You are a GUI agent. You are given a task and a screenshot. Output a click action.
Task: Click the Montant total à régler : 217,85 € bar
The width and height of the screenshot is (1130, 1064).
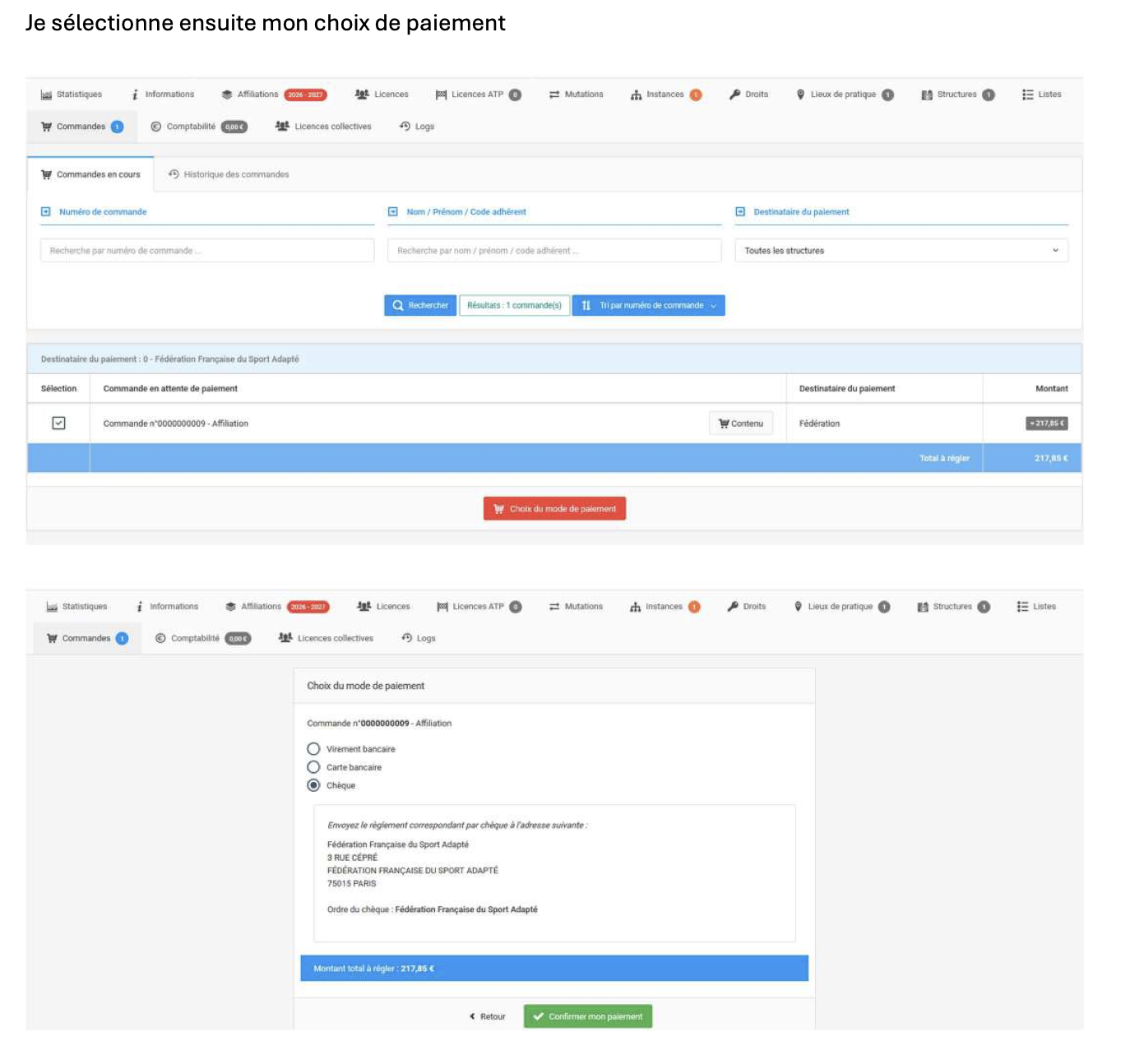click(x=554, y=969)
